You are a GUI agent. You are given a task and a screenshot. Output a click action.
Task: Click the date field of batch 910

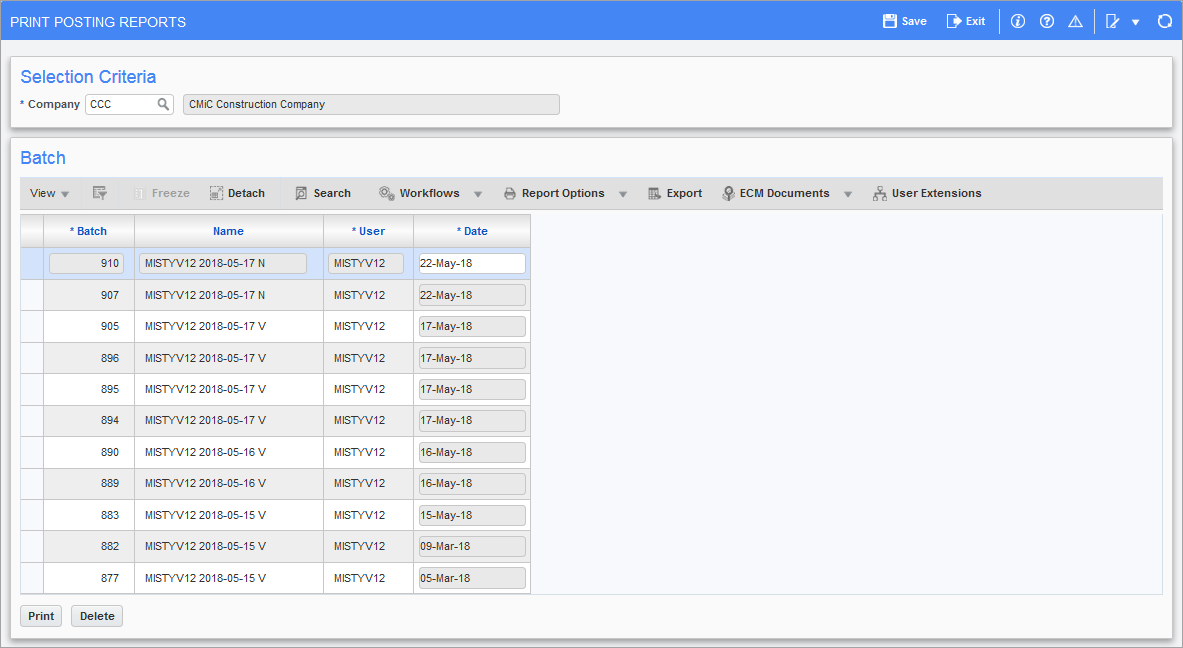472,263
